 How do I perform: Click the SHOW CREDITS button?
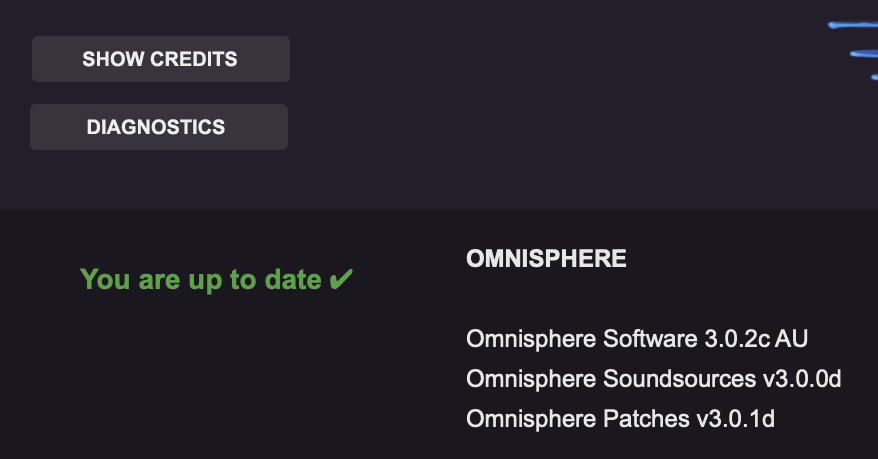click(x=161, y=59)
